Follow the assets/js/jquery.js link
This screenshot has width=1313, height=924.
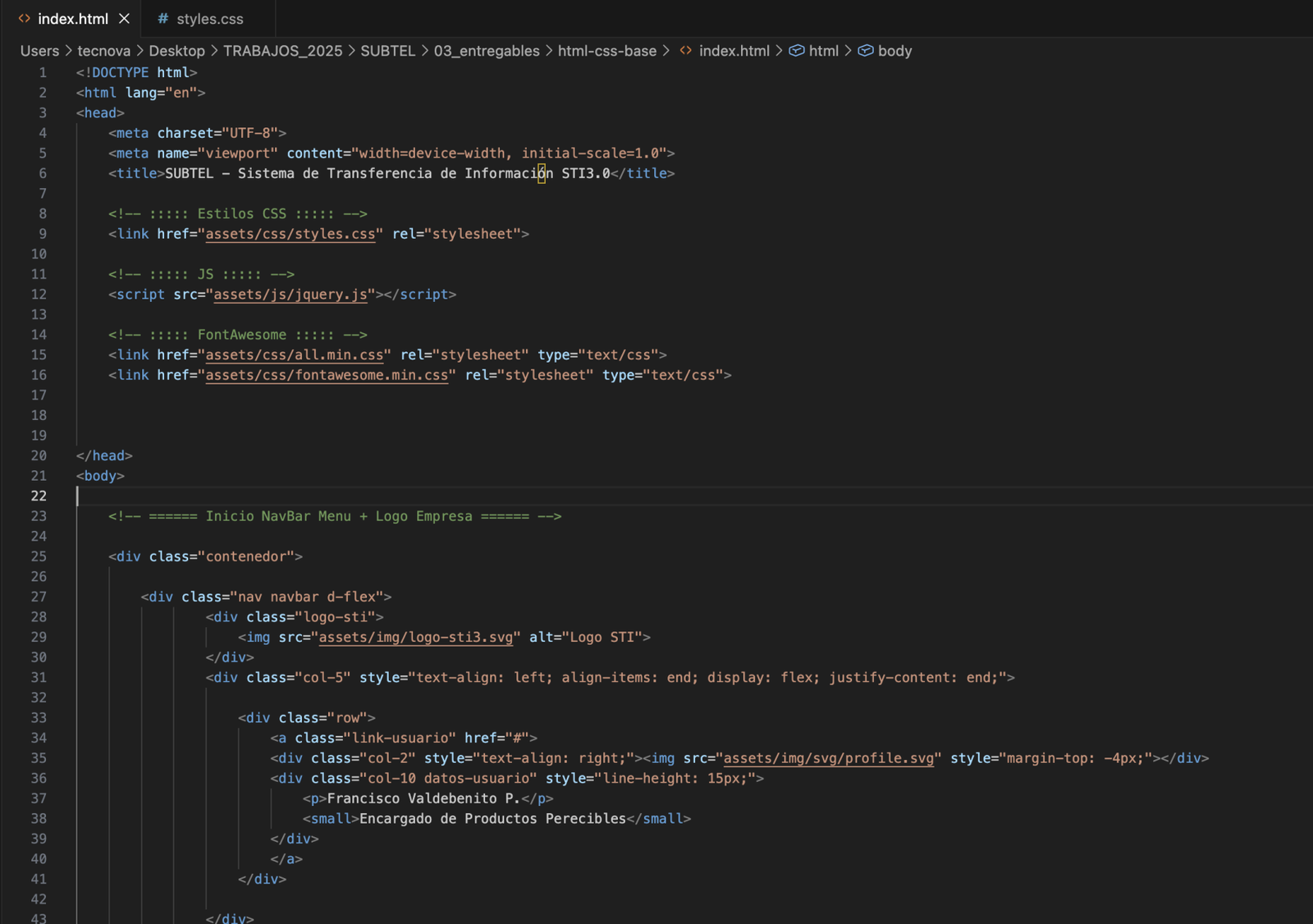pos(291,295)
